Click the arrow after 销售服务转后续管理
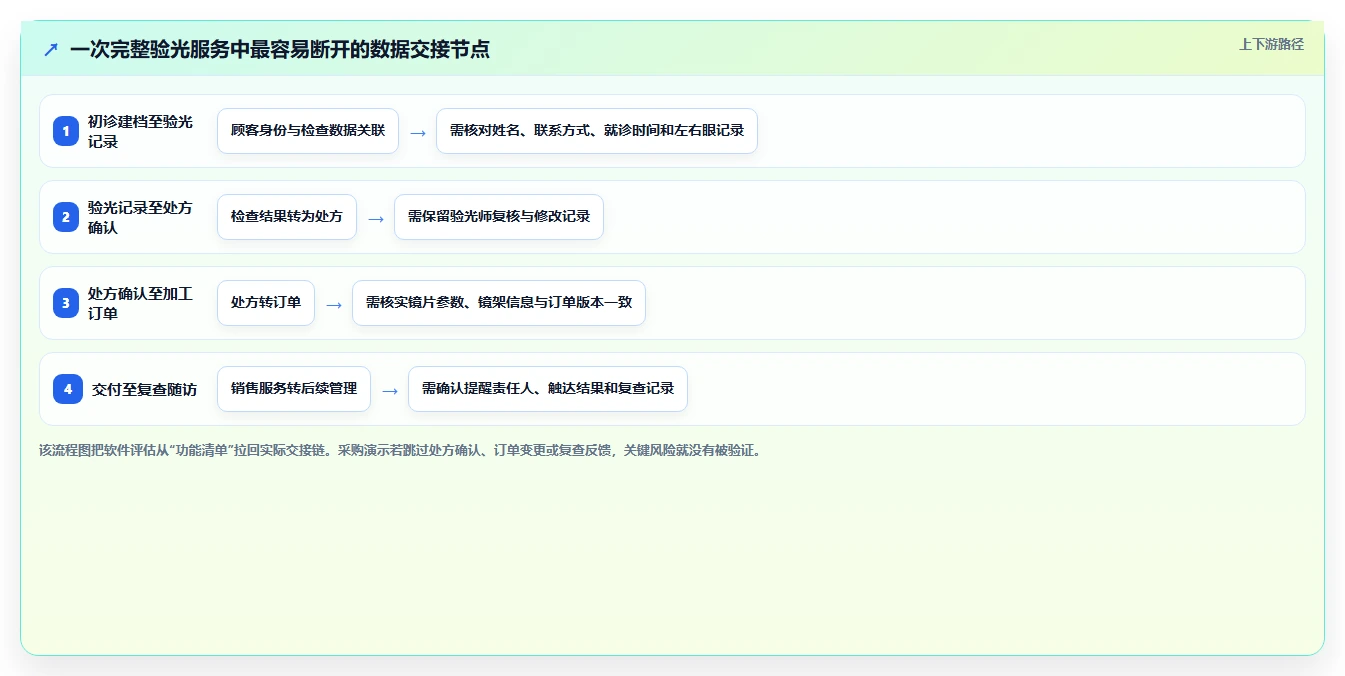 390,390
